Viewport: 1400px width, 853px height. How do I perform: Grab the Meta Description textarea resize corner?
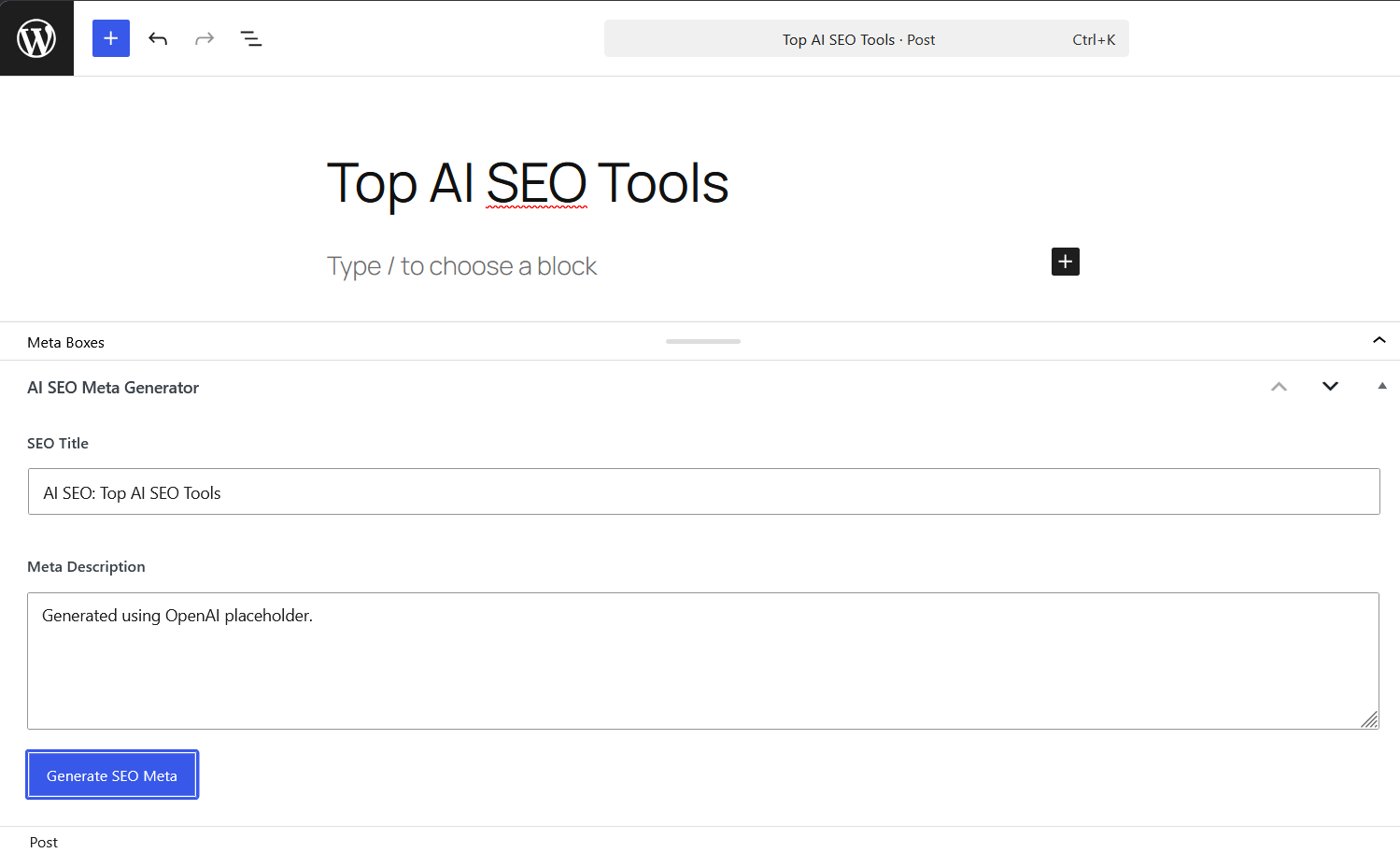click(x=1369, y=719)
